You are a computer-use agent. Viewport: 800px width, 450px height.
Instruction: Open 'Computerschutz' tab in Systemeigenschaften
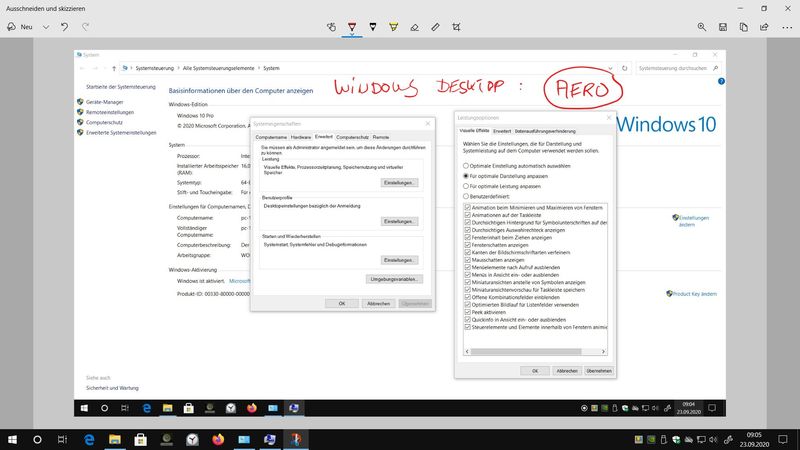click(353, 137)
